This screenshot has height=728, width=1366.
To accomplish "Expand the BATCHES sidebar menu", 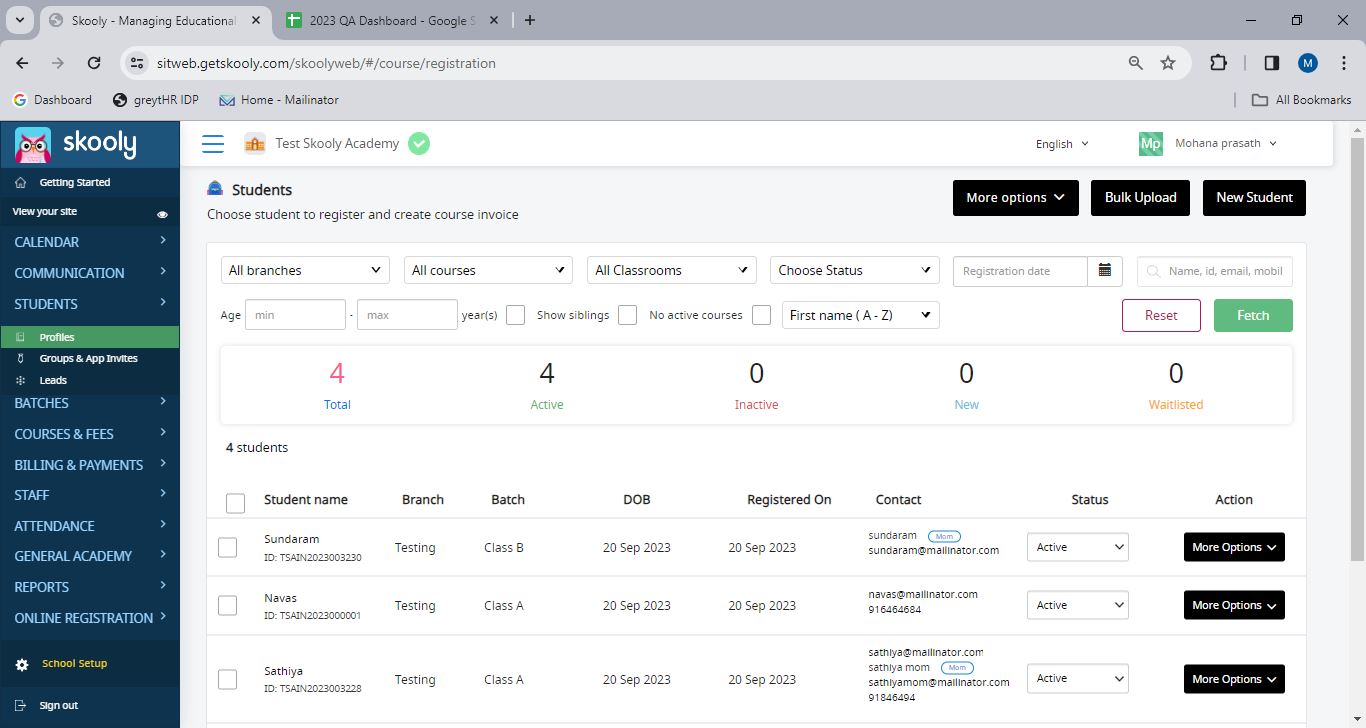I will tap(90, 403).
